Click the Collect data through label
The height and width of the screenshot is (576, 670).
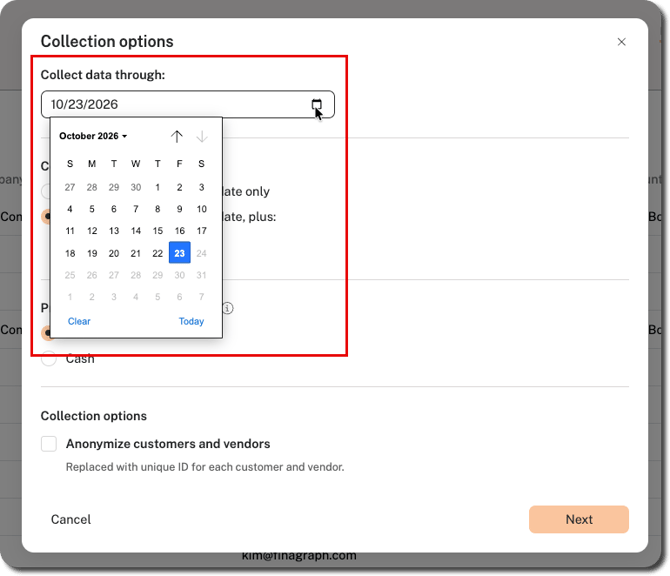103,75
